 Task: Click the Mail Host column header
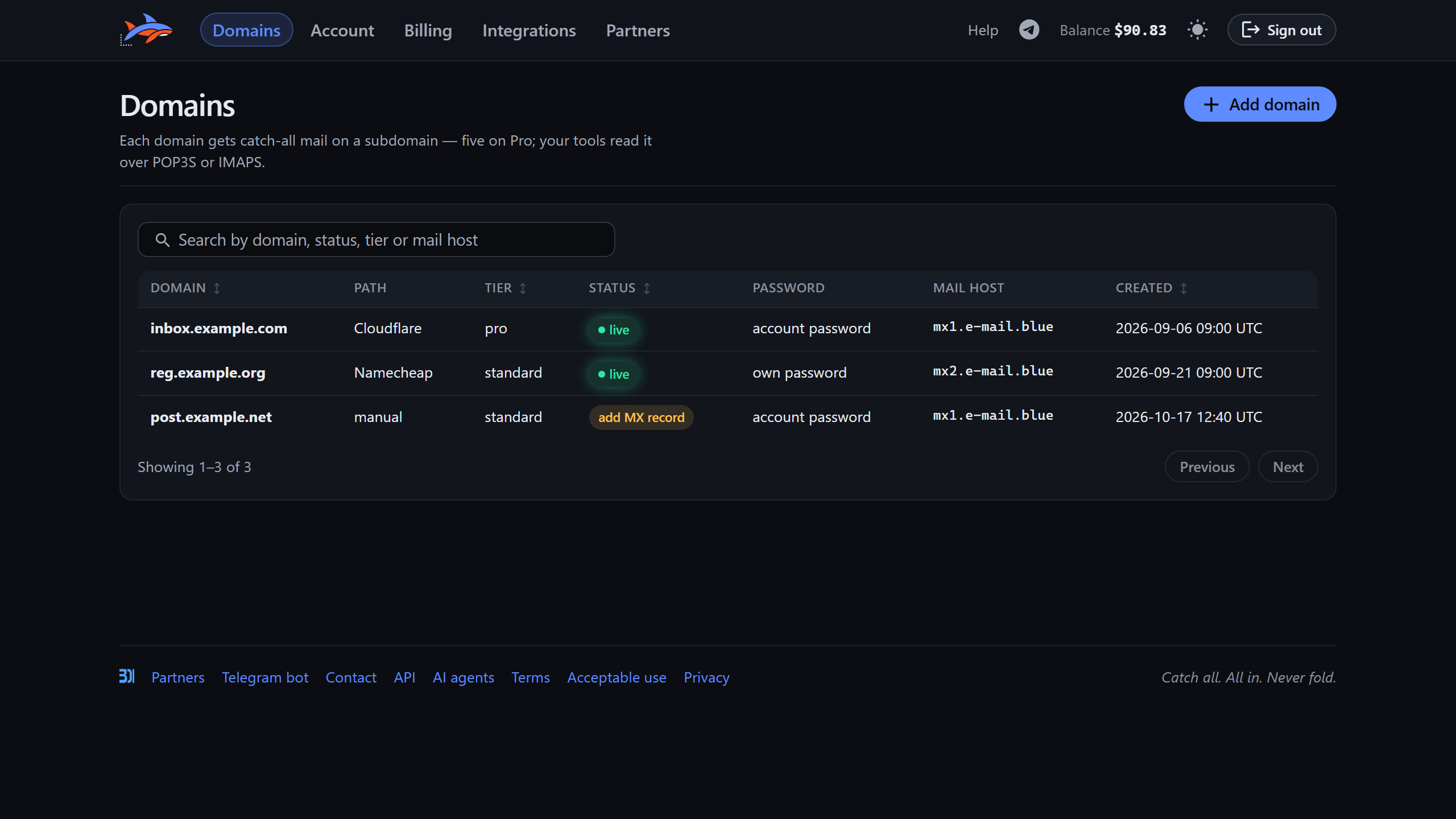pos(968,288)
